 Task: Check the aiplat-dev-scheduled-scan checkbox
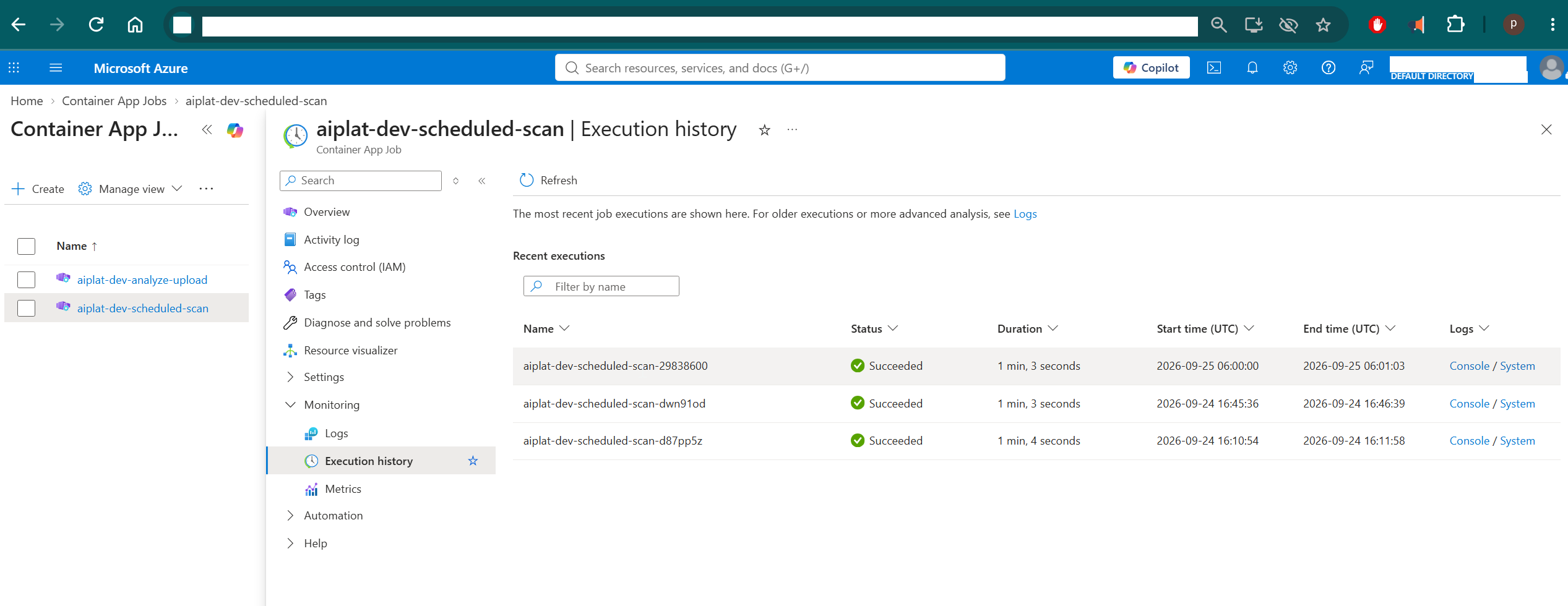tap(26, 308)
